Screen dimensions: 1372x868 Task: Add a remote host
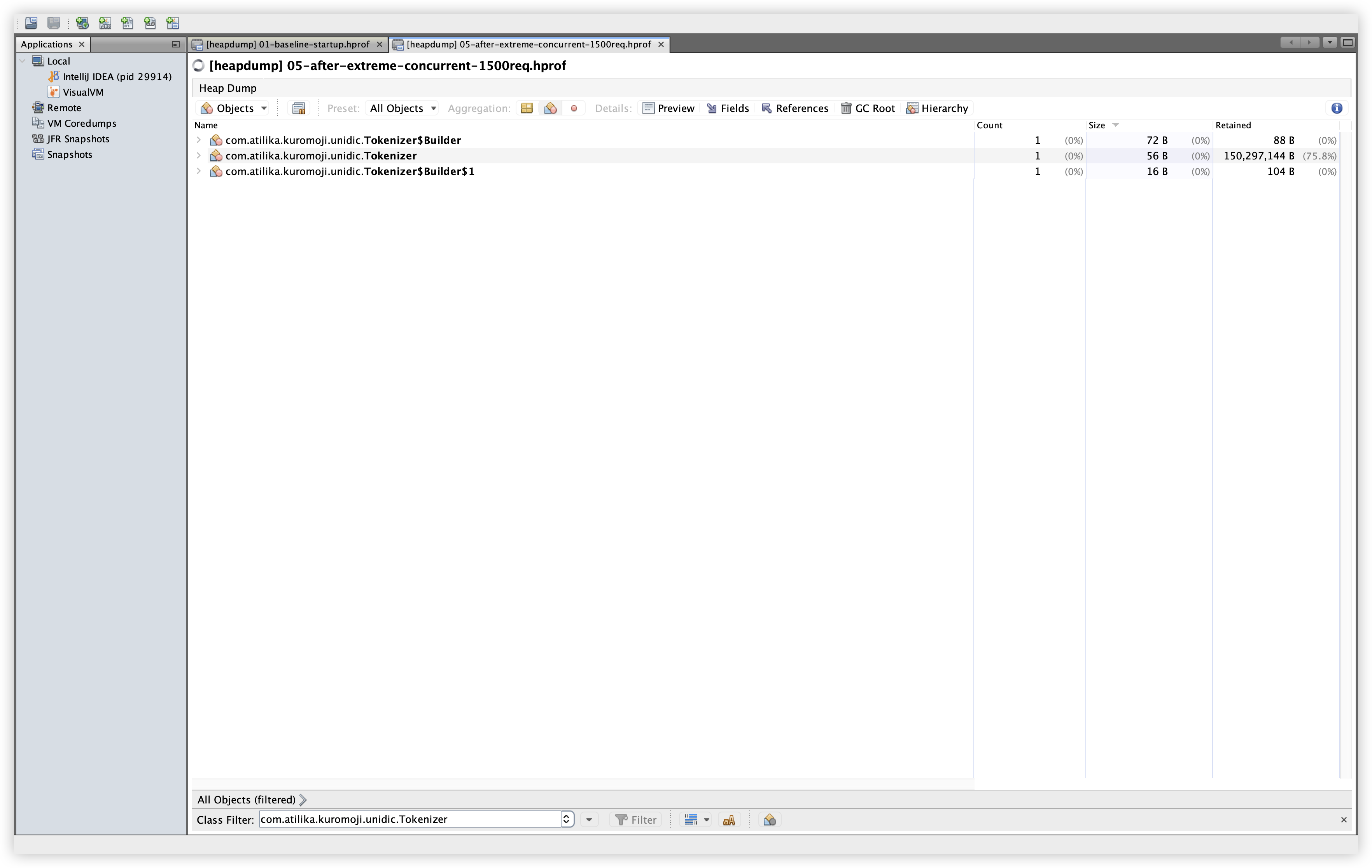[82, 23]
